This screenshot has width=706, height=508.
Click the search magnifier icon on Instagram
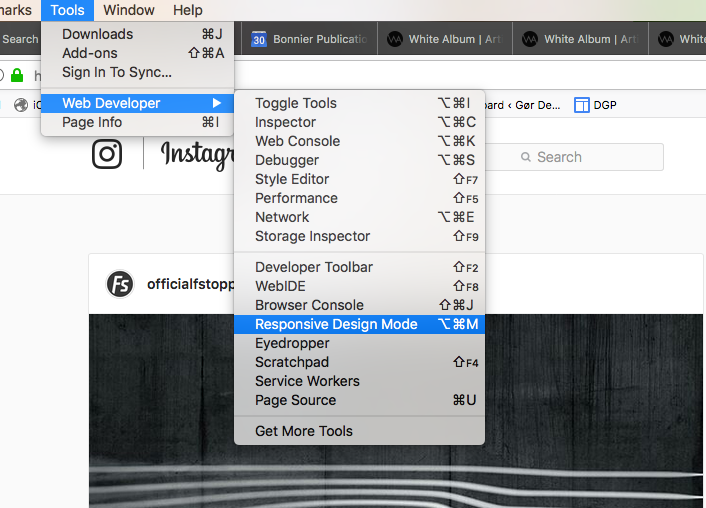[x=525, y=157]
